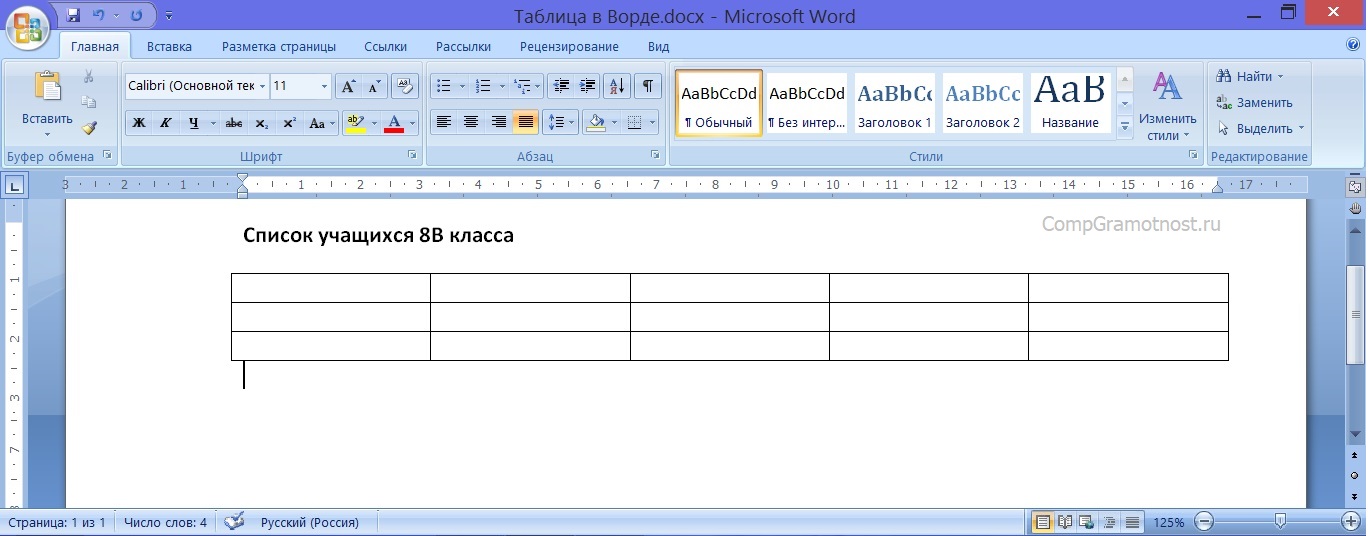Open the font name dropdown
1368x536 pixels.
[263, 87]
